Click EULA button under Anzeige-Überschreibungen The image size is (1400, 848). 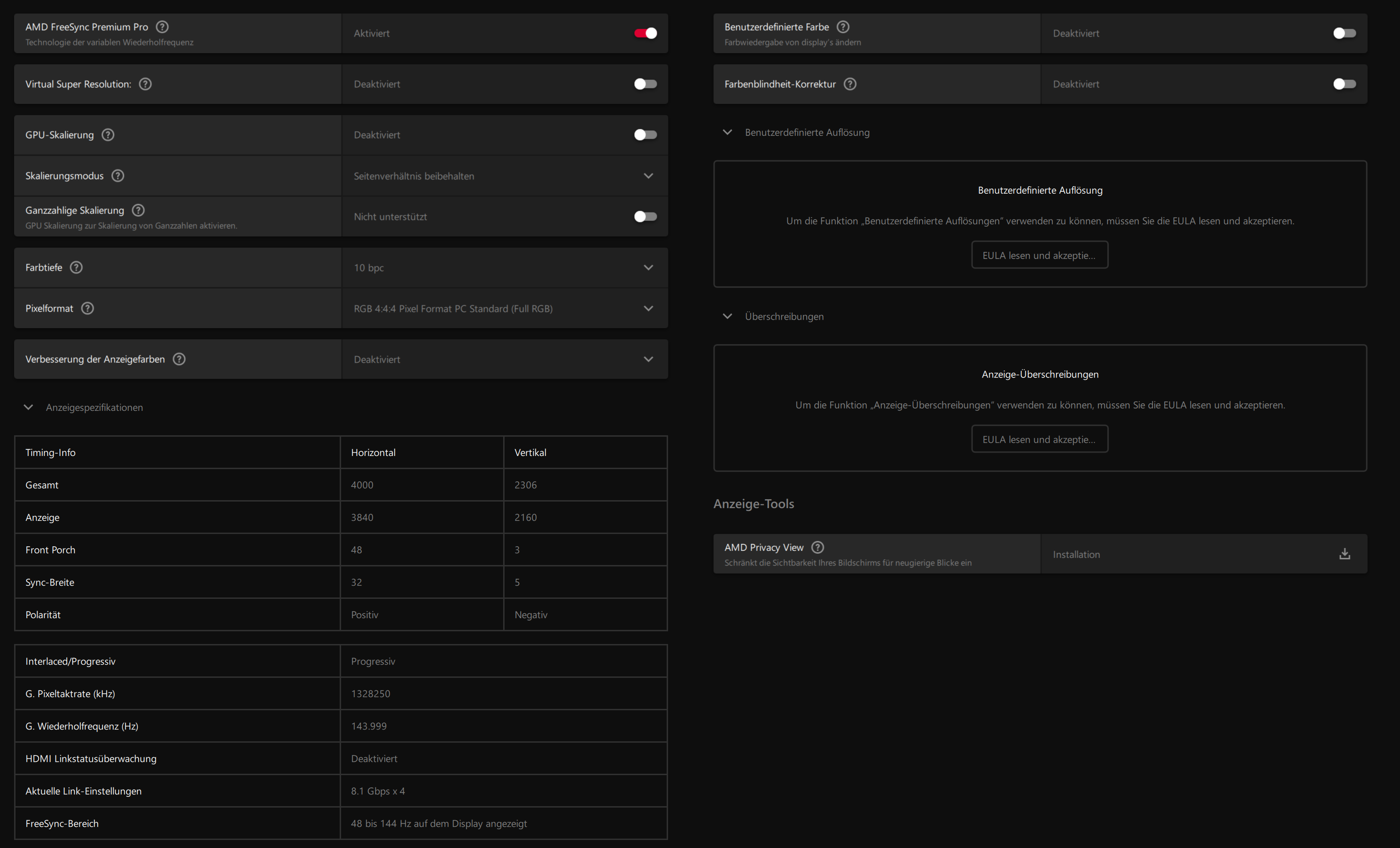coord(1039,440)
